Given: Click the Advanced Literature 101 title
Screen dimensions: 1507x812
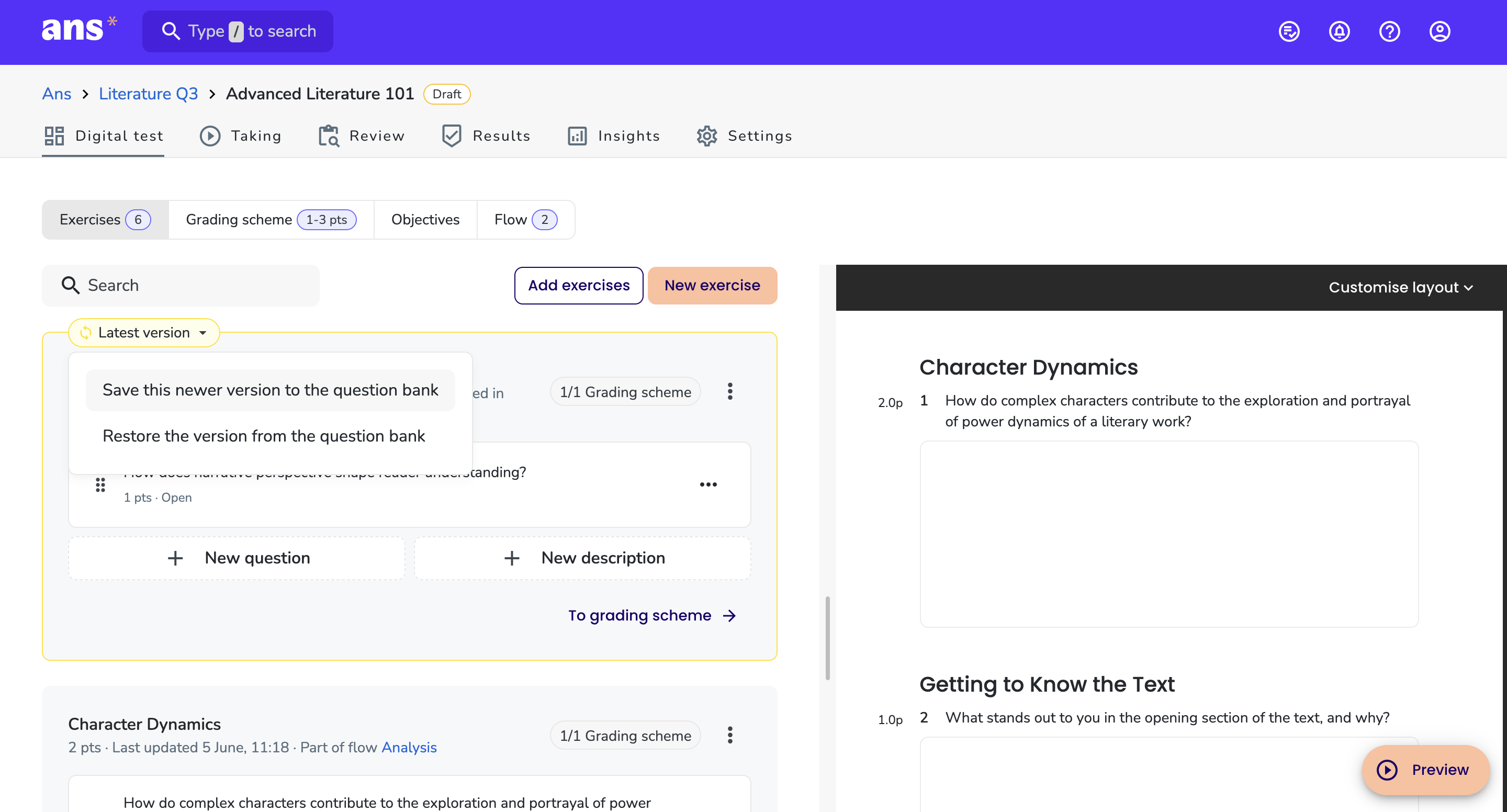Looking at the screenshot, I should [x=320, y=94].
